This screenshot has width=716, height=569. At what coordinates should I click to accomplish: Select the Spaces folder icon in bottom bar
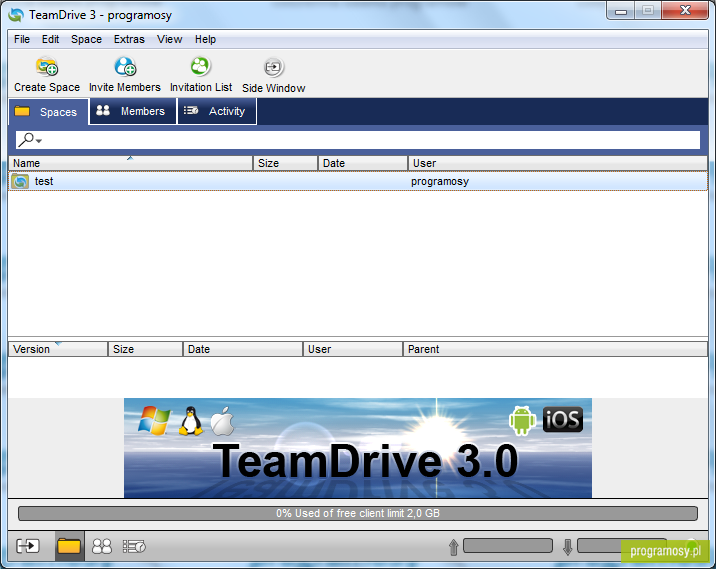coord(69,546)
